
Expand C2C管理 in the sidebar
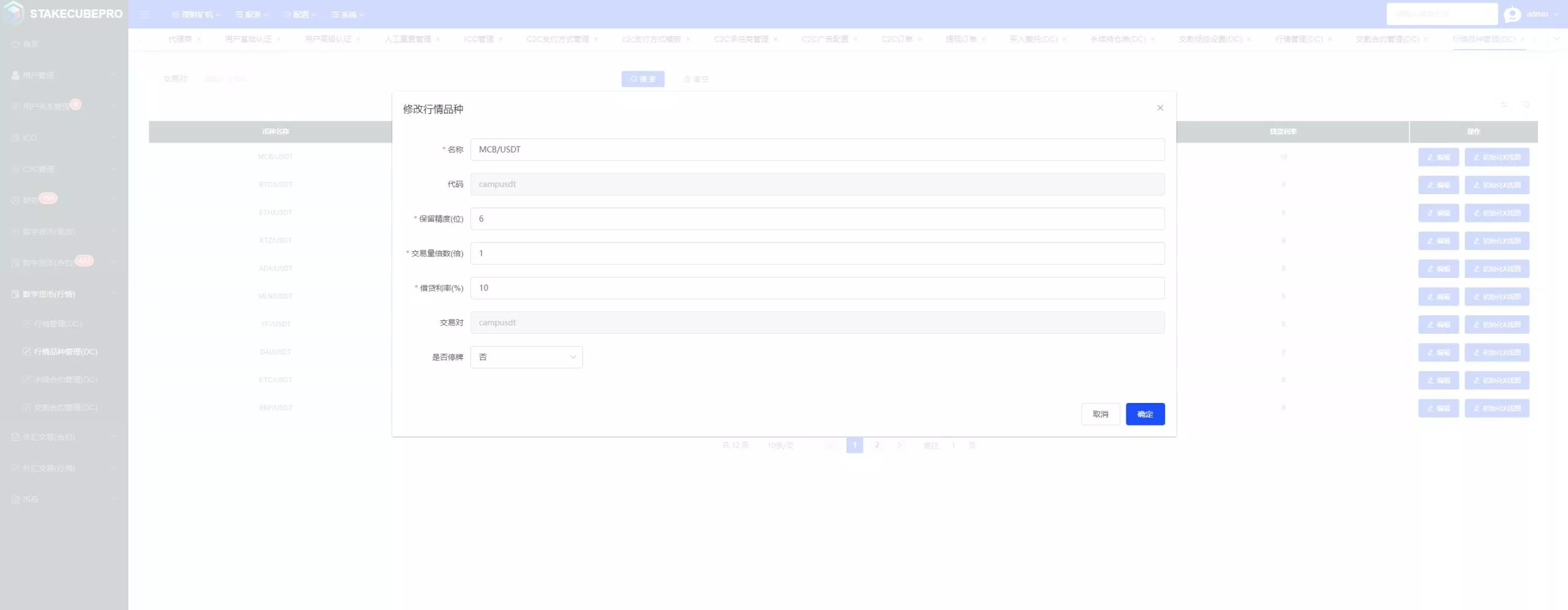[x=64, y=169]
